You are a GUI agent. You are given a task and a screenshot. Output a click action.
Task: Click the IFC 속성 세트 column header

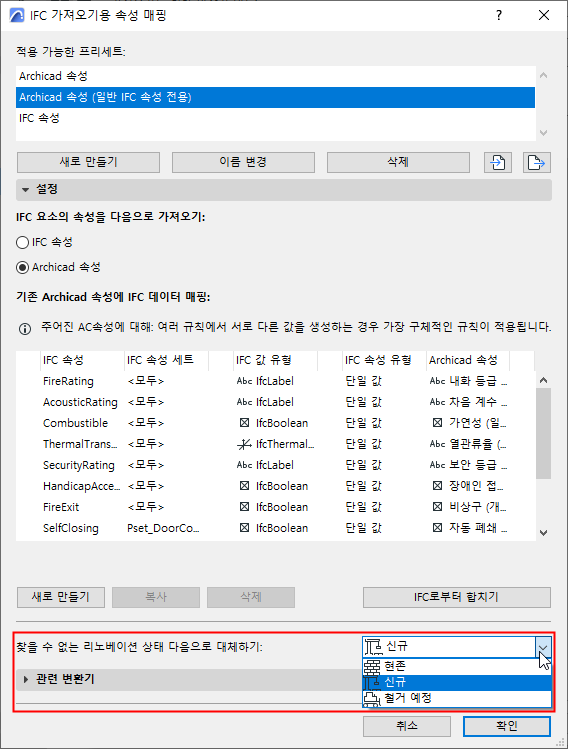(x=166, y=360)
